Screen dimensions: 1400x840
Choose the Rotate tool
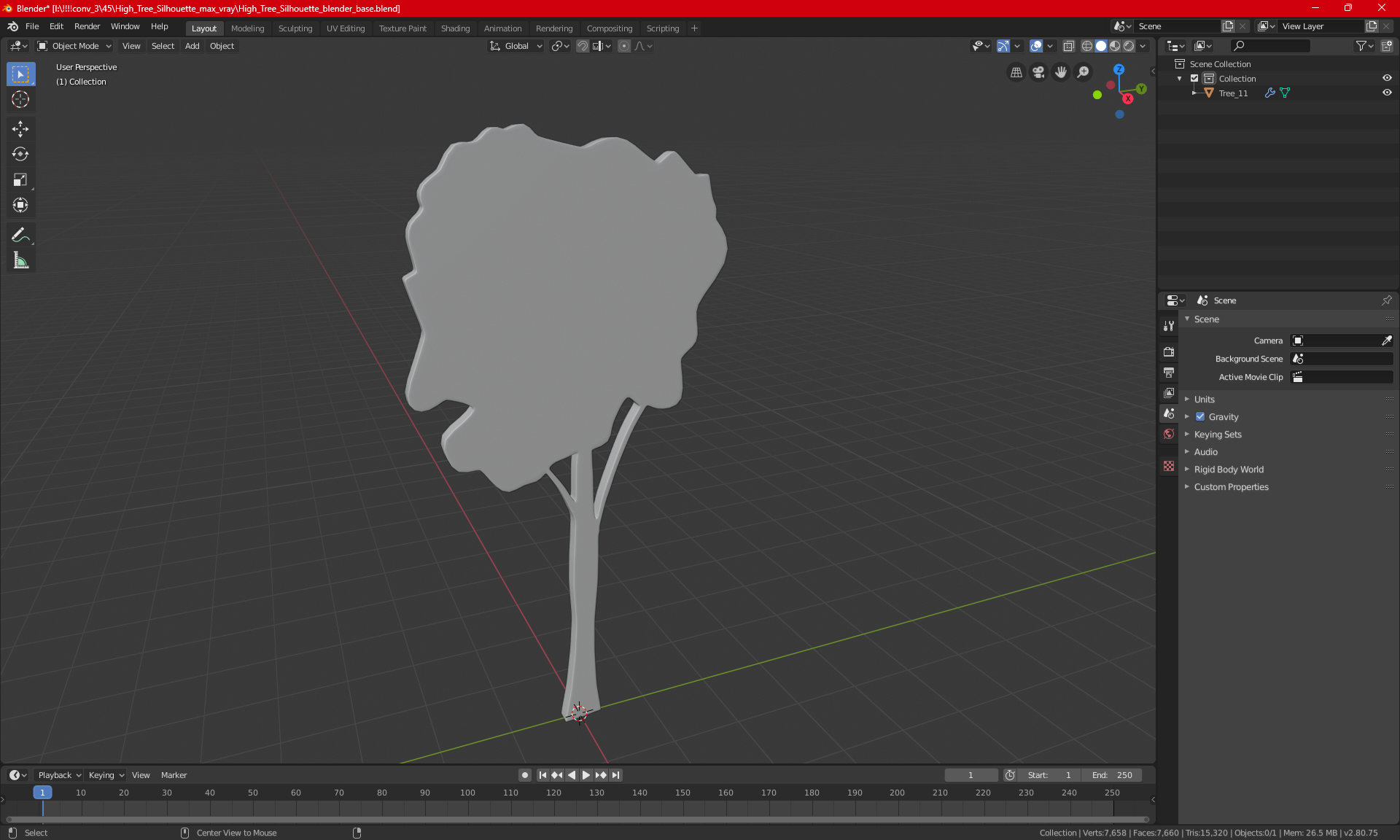point(20,154)
